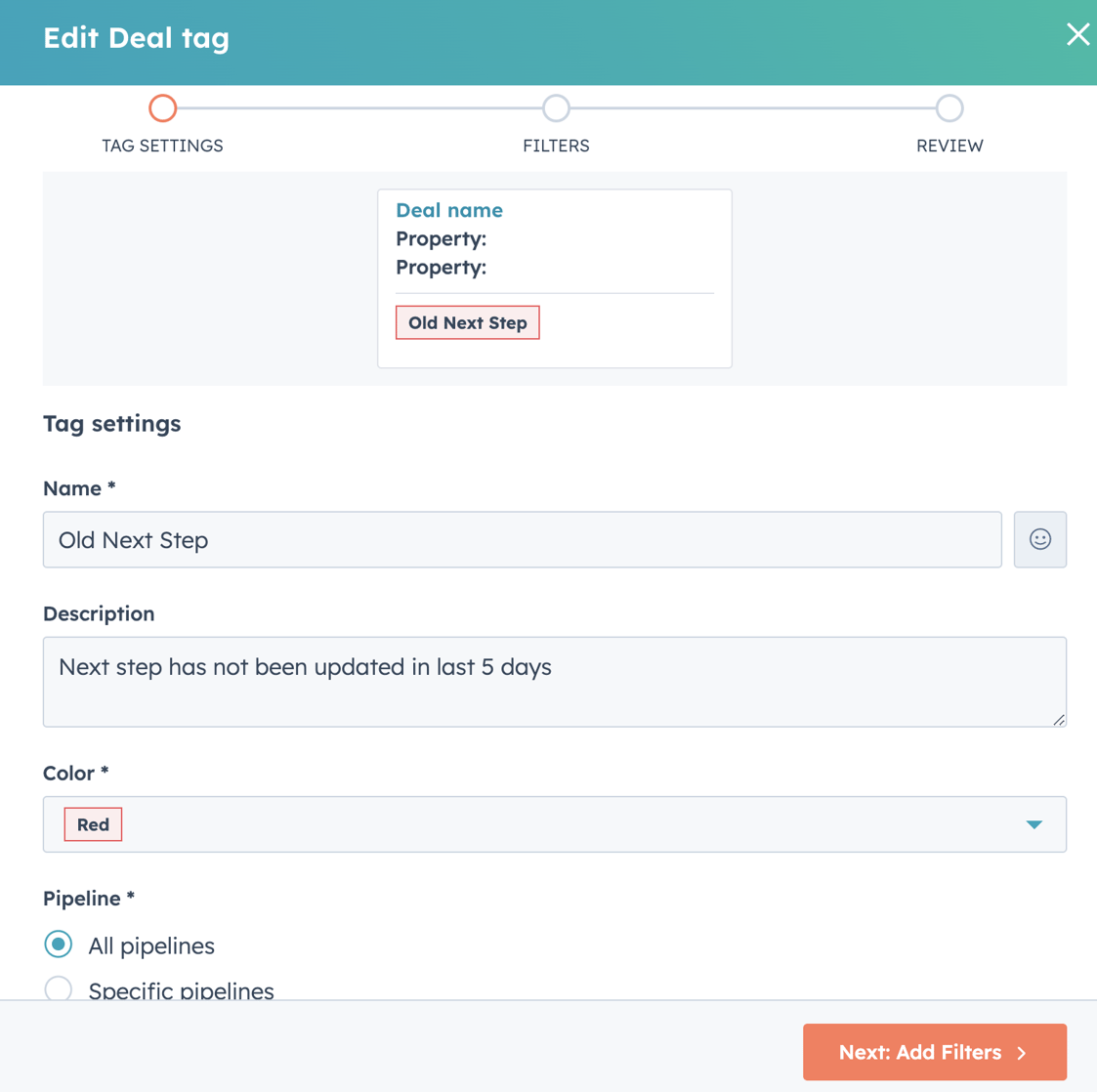
Task: Click inside the Name input field
Action: (x=522, y=539)
